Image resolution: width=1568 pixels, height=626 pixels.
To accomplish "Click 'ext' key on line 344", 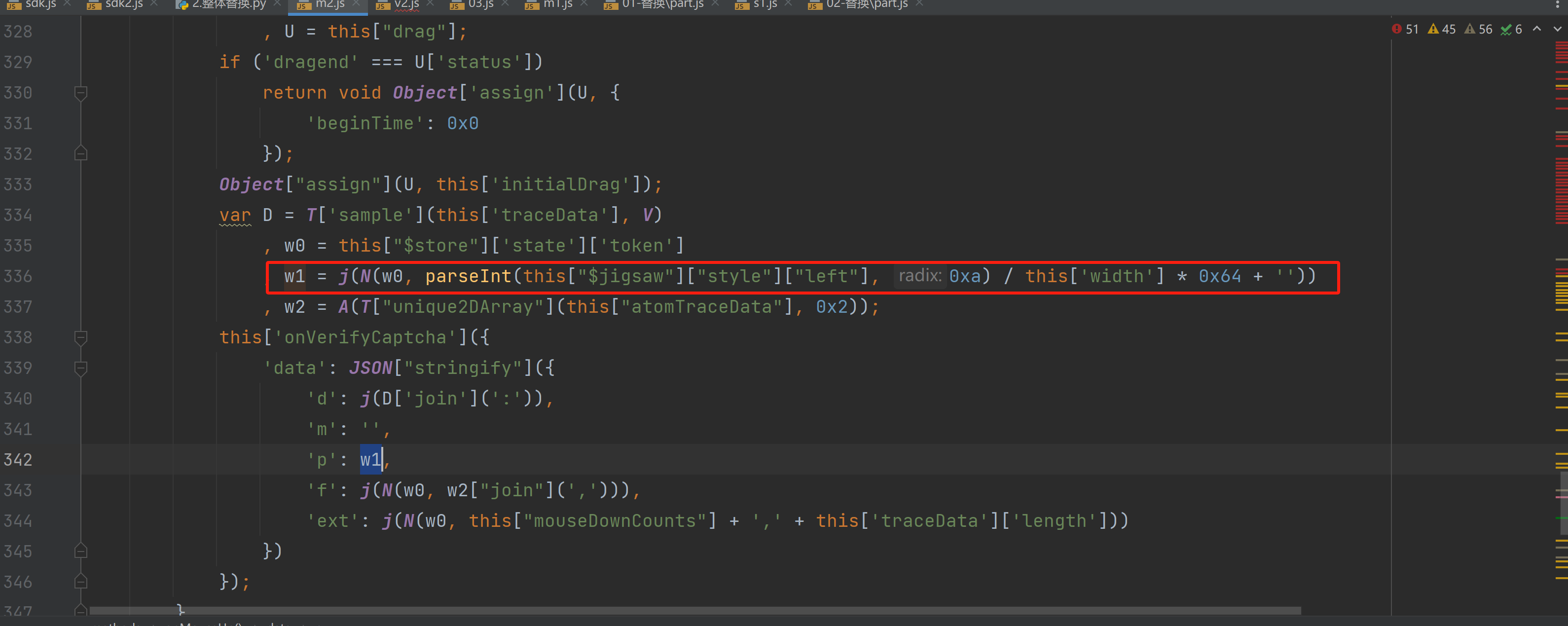I will click(332, 520).
